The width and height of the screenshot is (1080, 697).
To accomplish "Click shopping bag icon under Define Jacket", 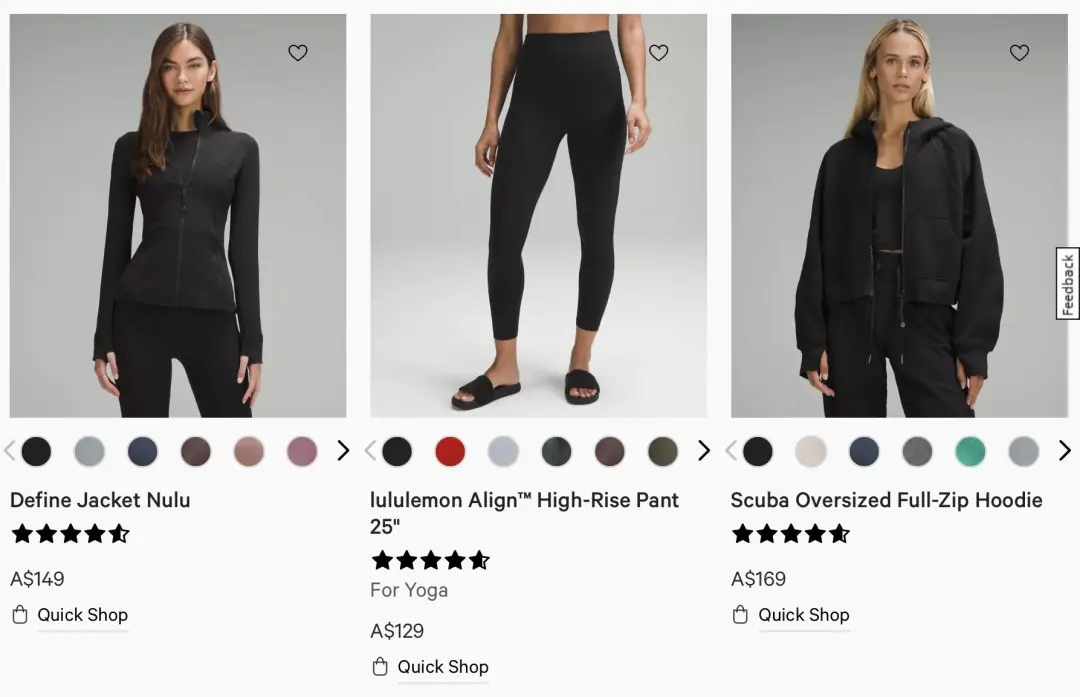I will click(x=19, y=615).
